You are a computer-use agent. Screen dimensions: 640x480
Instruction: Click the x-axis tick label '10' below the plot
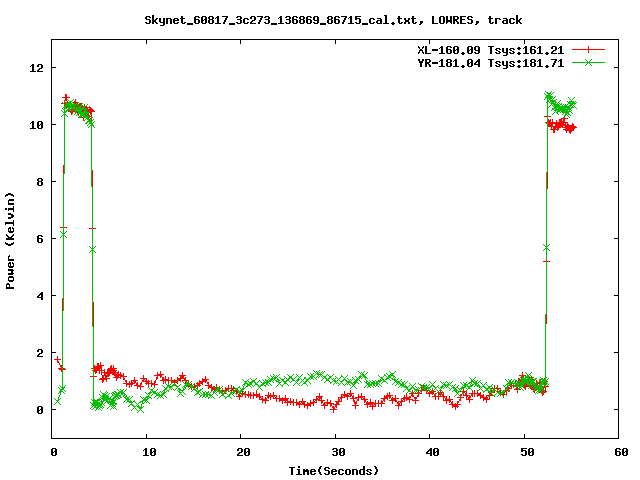[149, 452]
